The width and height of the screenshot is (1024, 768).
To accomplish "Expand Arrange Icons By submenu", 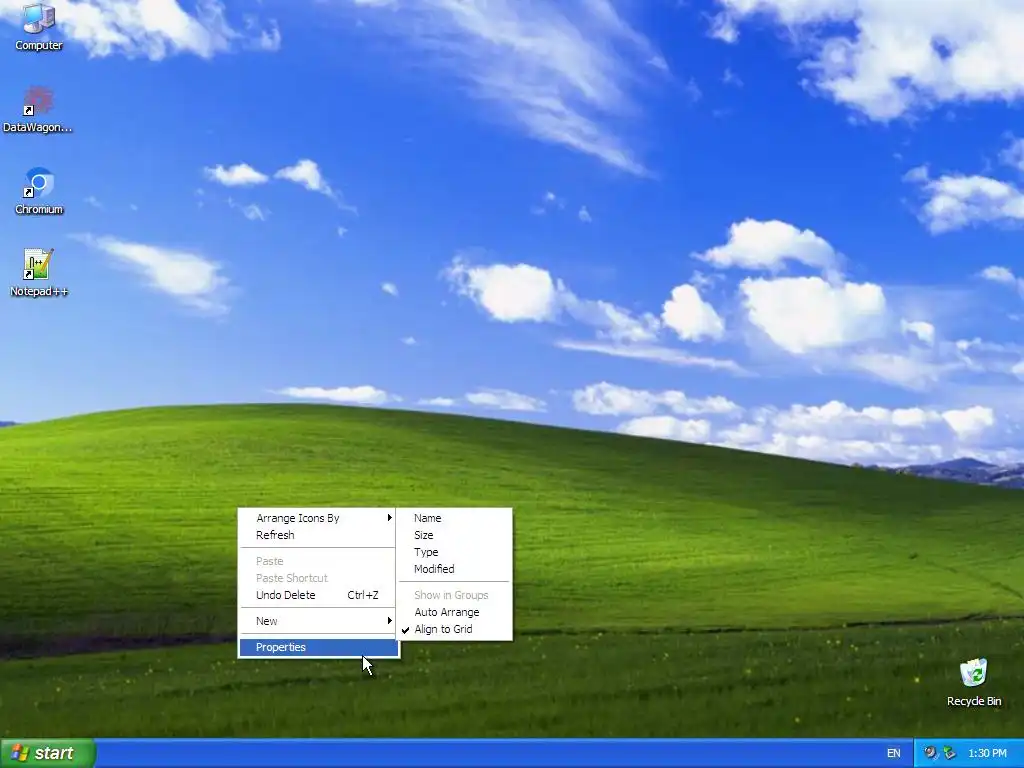I will tap(319, 518).
